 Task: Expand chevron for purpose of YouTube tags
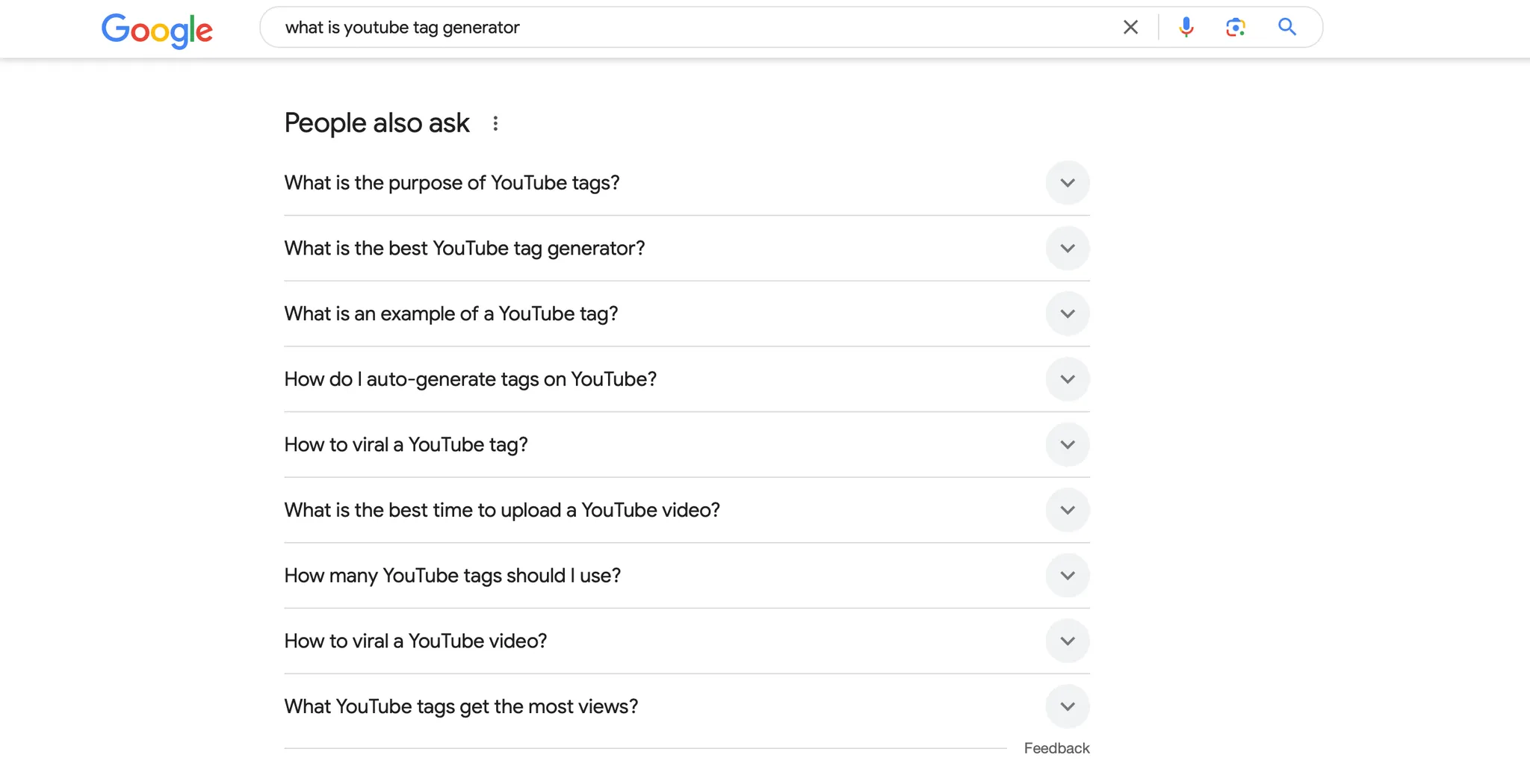click(1068, 183)
